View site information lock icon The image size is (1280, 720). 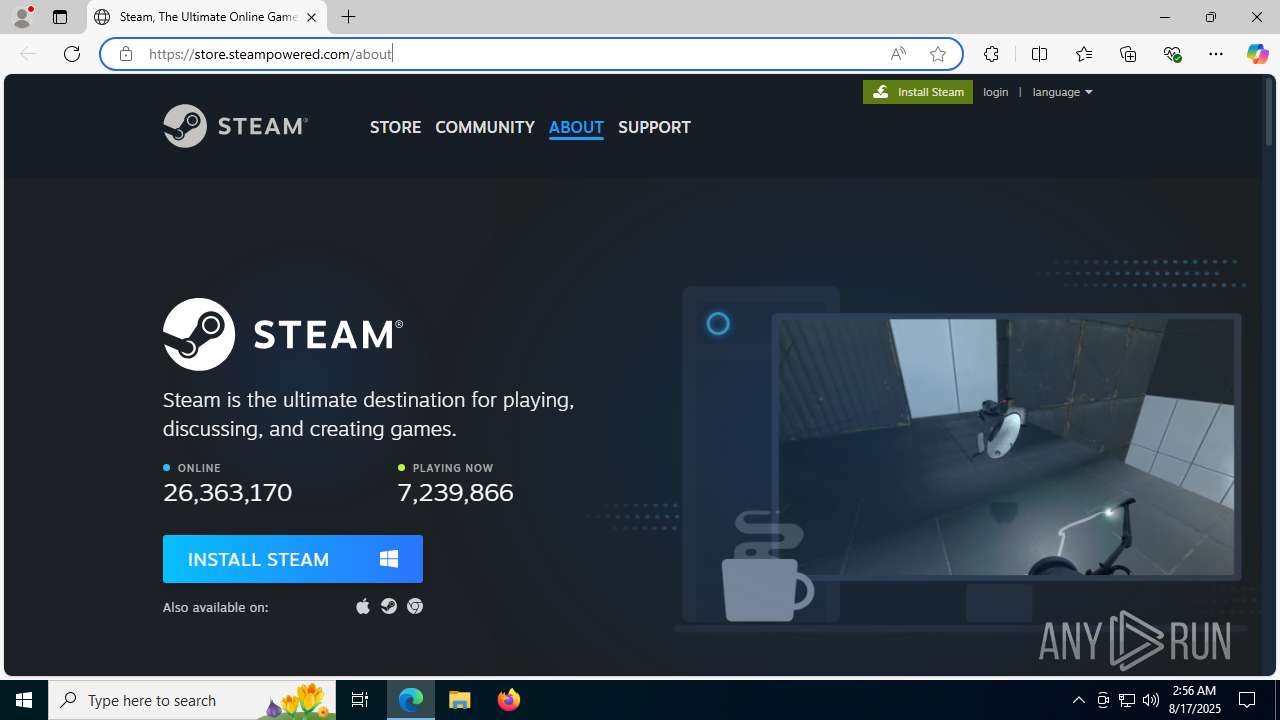pyautogui.click(x=125, y=54)
